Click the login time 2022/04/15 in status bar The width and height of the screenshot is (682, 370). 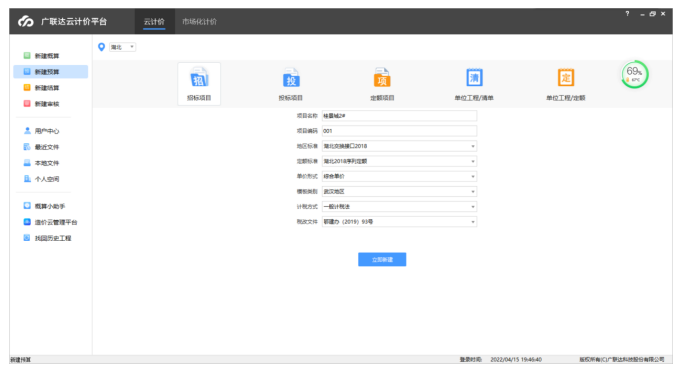(516, 360)
